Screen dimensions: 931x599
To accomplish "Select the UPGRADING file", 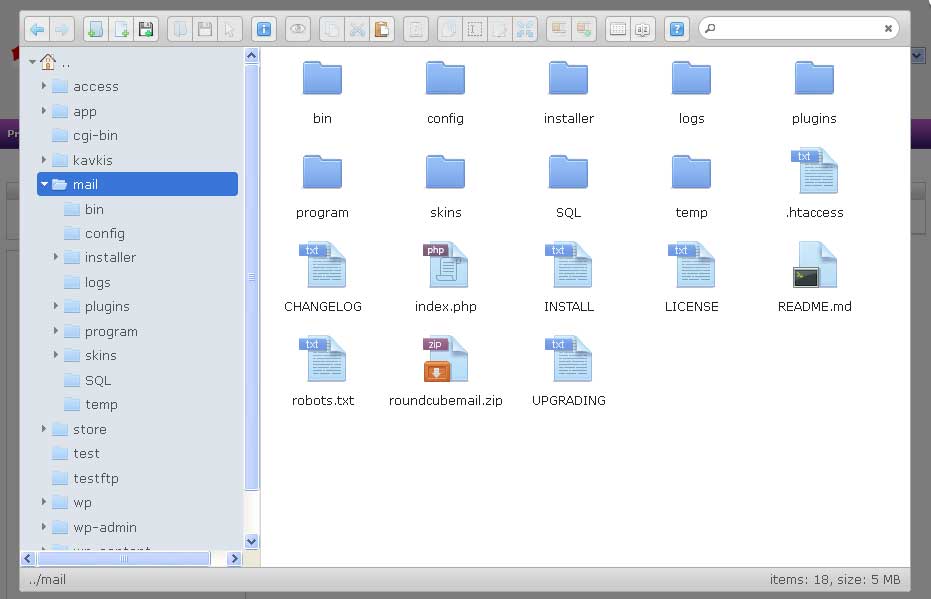I will coord(568,373).
